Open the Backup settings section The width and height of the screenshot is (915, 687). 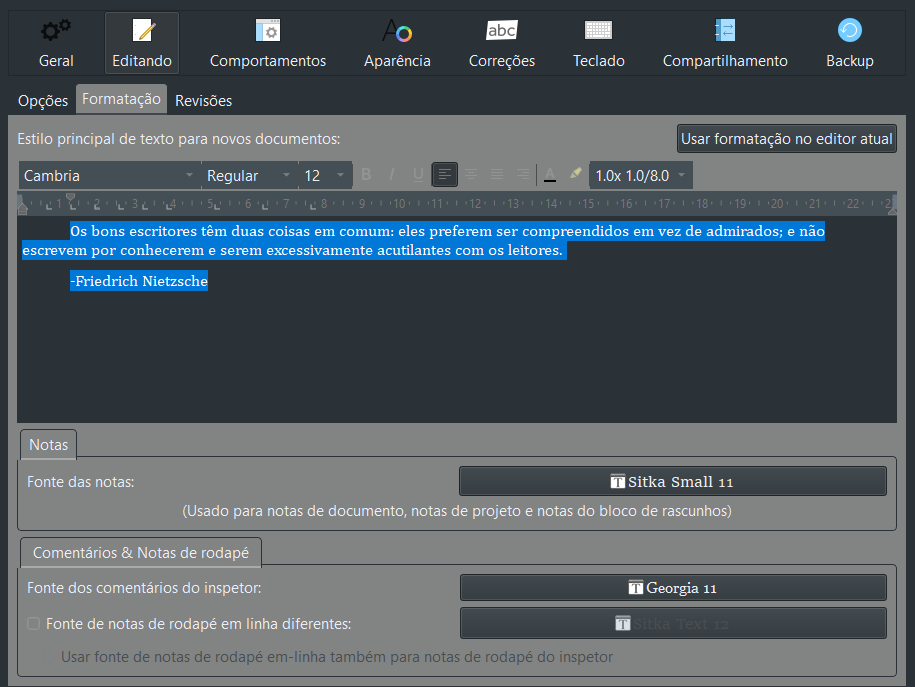click(x=849, y=44)
